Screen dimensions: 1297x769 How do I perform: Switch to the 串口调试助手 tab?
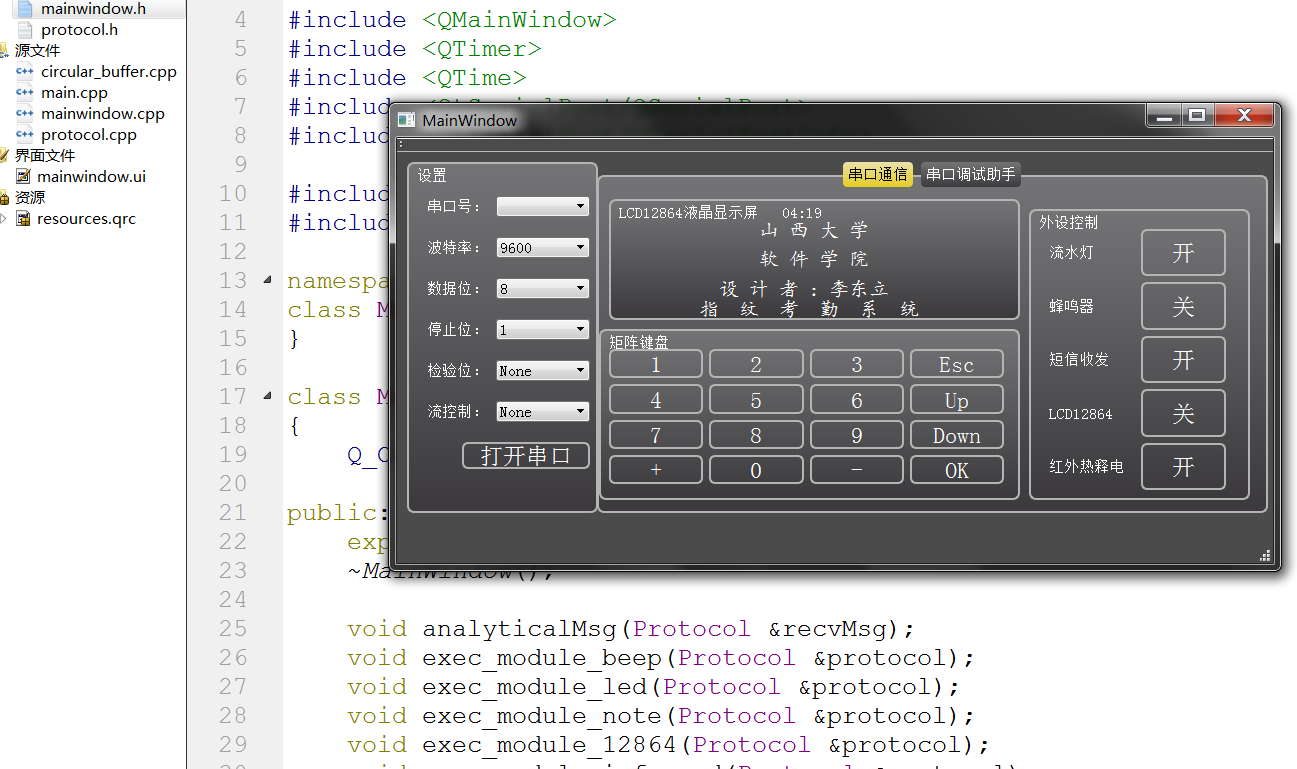point(970,174)
